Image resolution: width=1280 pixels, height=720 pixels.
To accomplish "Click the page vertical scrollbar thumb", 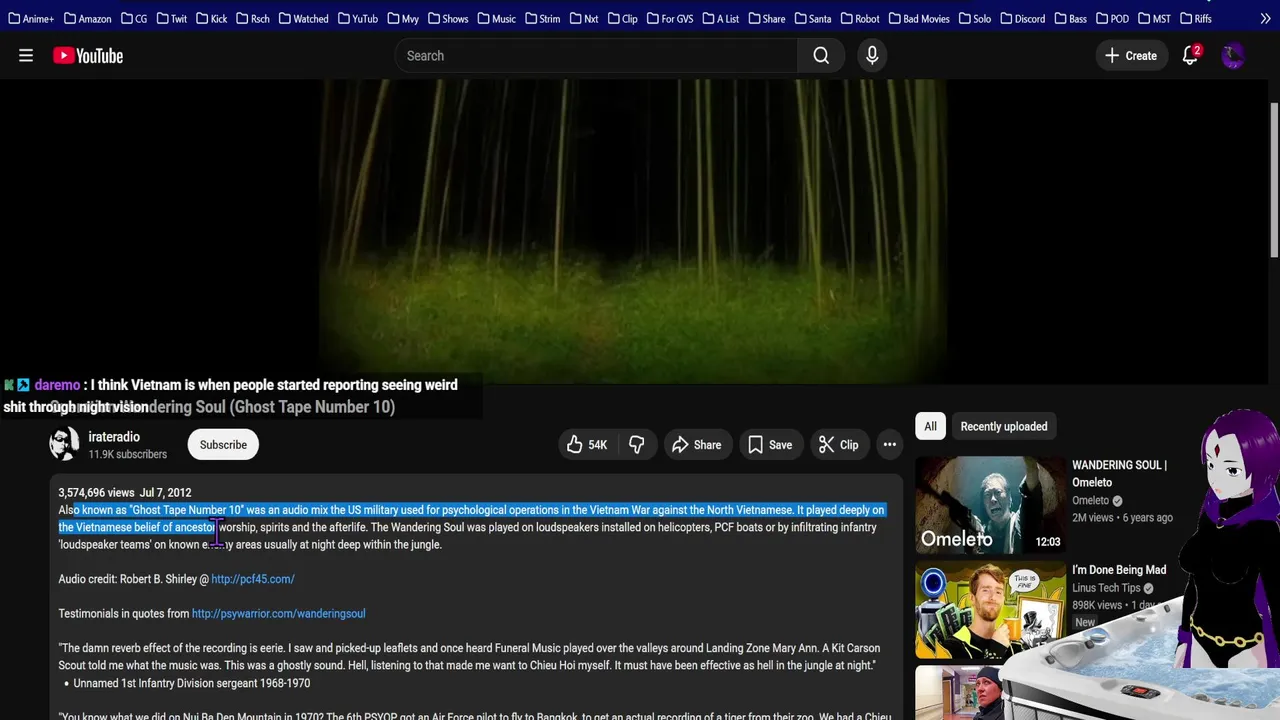I will coord(1274,180).
